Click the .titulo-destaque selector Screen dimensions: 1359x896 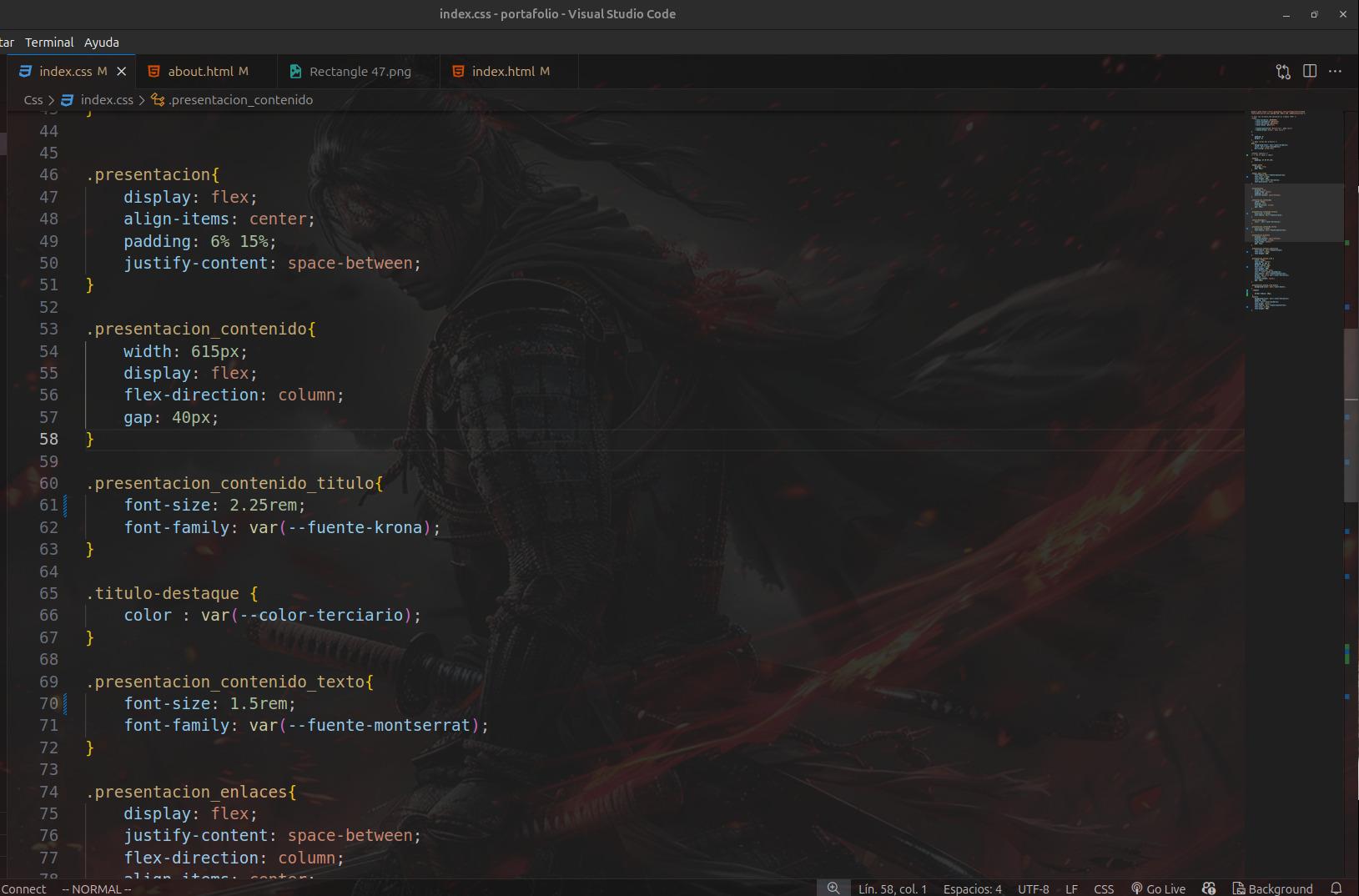pyautogui.click(x=163, y=594)
